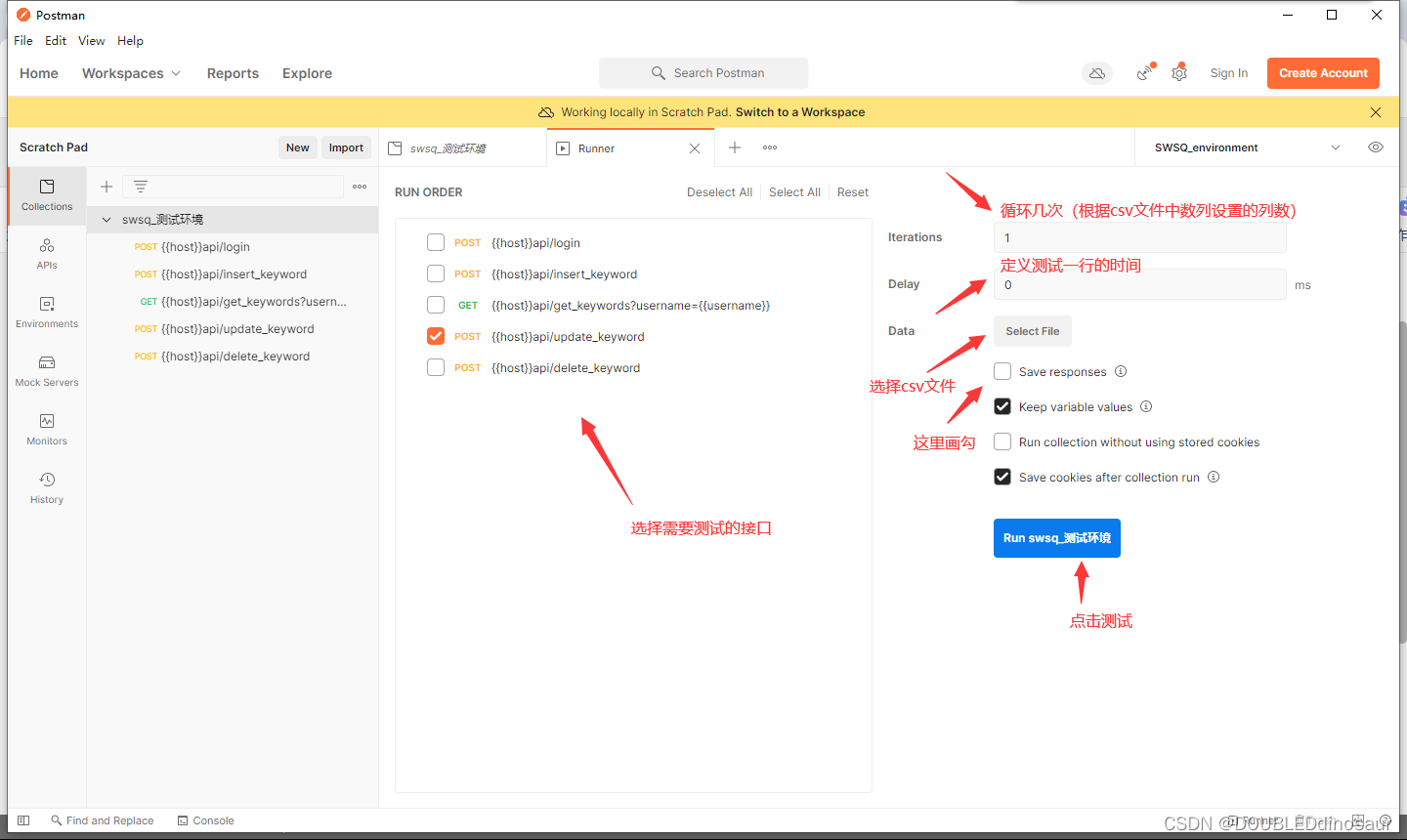Dismiss the Scratch Pad banner
This screenshot has height=840, width=1407.
pyautogui.click(x=1376, y=112)
